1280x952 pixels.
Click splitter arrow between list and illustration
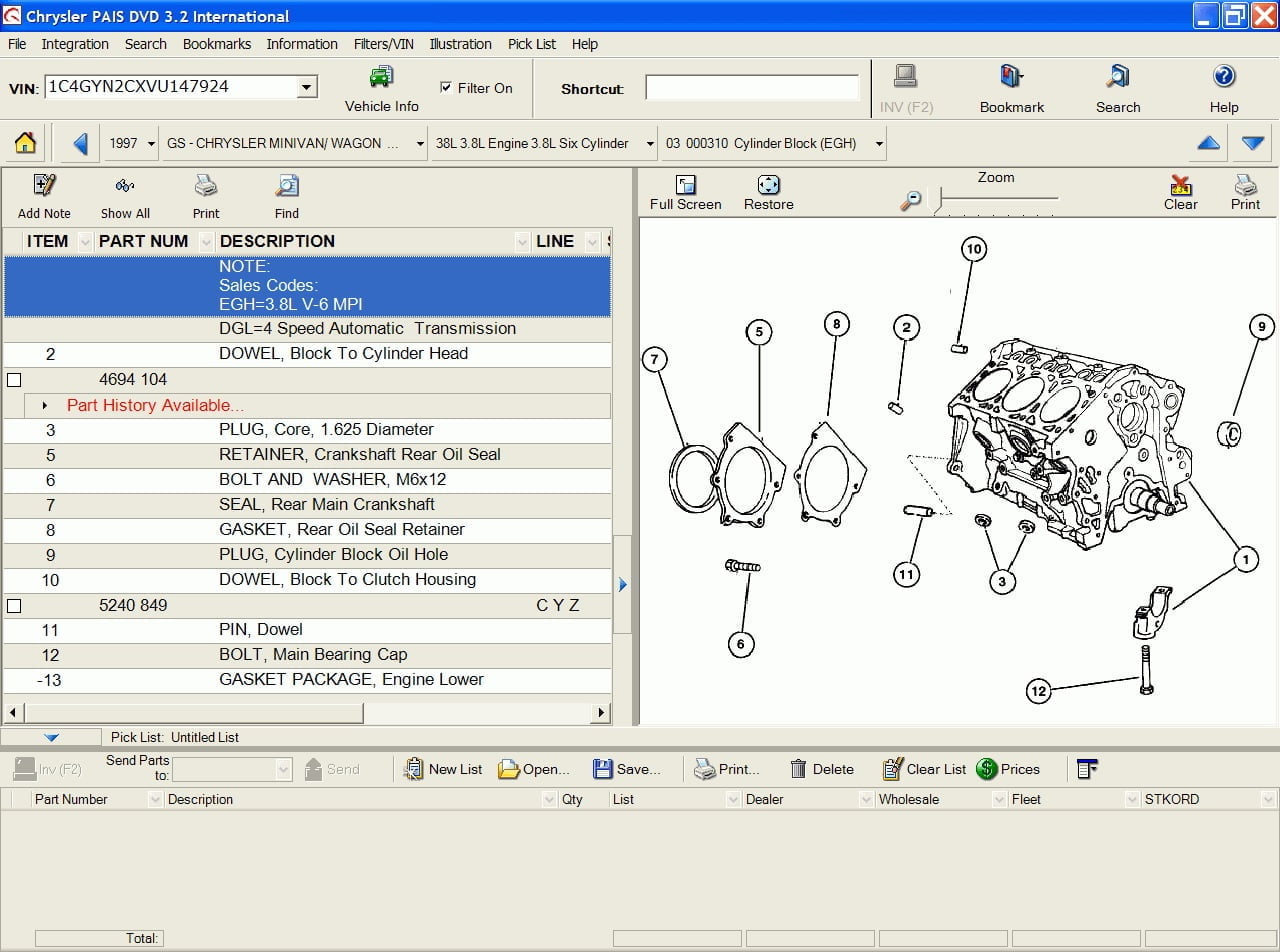[622, 584]
